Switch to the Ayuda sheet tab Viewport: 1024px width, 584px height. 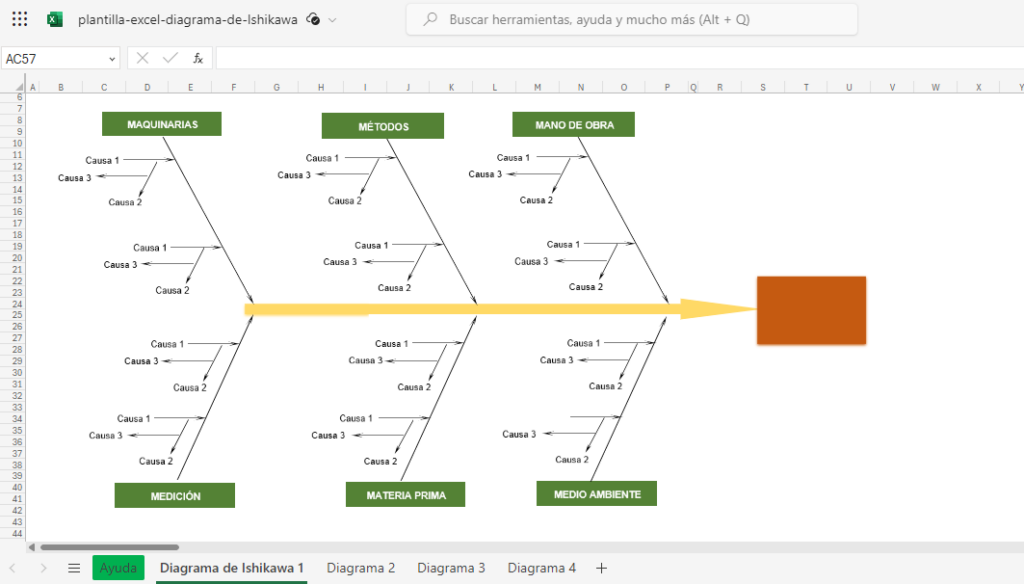pos(118,567)
